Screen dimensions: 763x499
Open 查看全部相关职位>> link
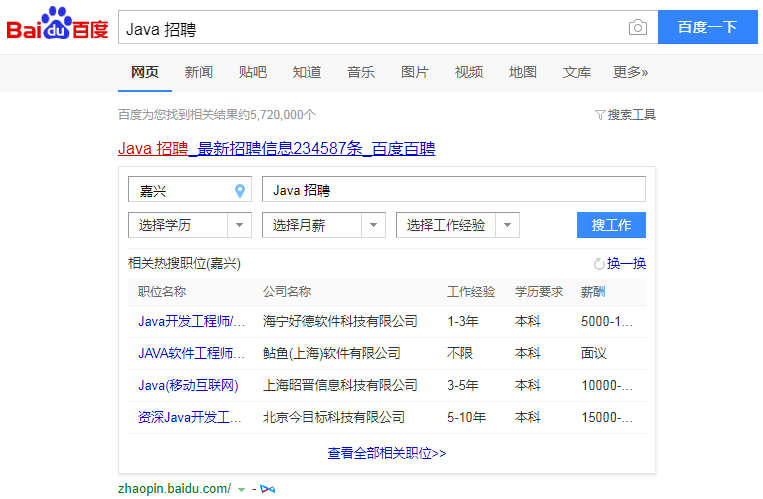coord(387,454)
